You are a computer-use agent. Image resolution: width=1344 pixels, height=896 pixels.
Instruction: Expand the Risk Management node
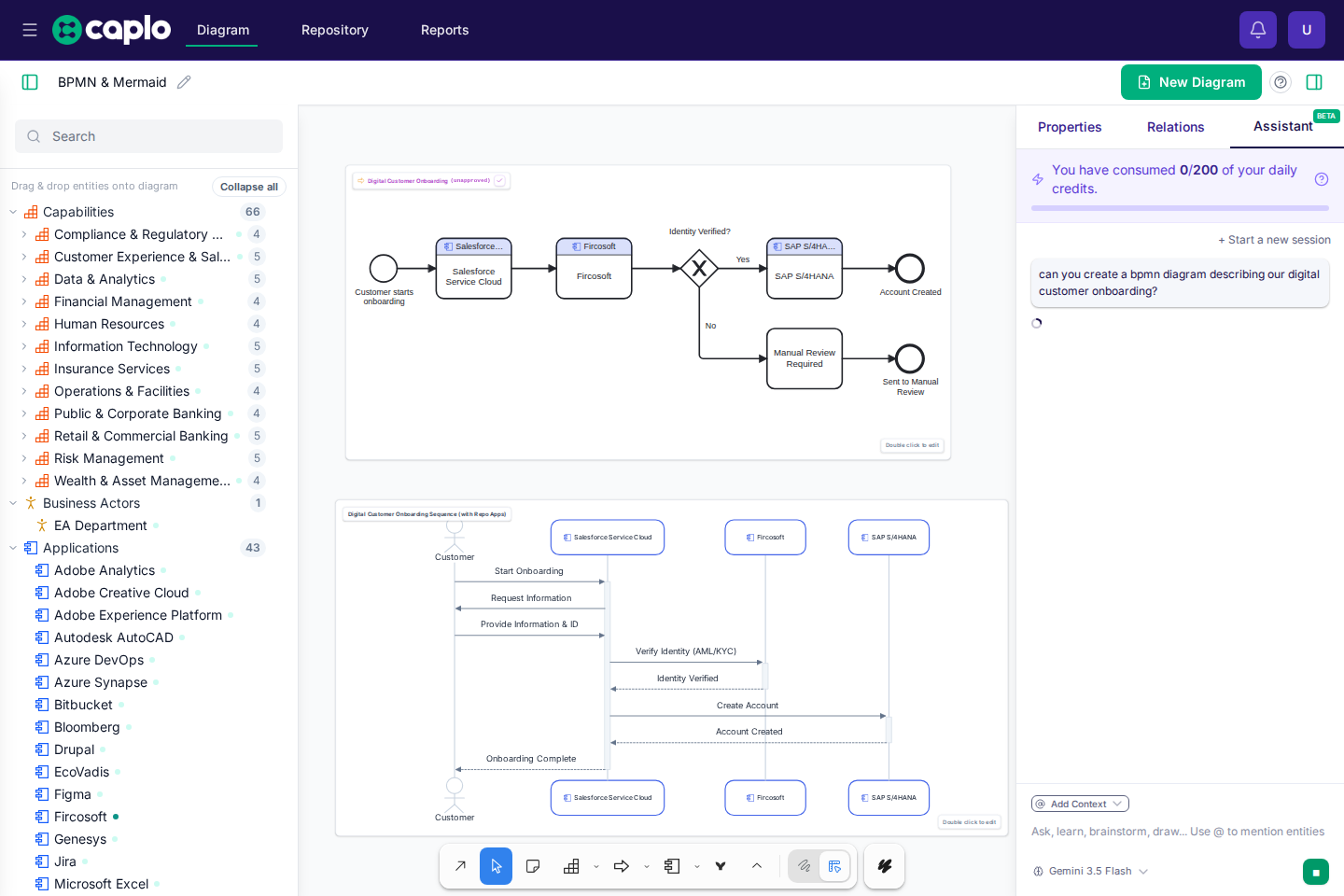click(24, 458)
